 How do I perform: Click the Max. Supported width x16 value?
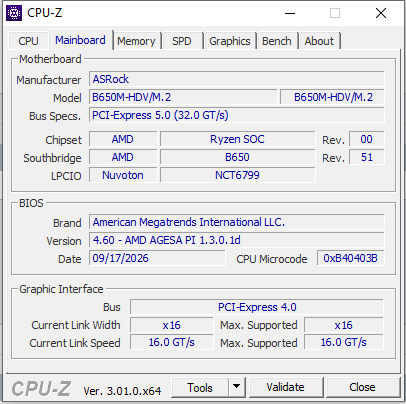coord(344,325)
